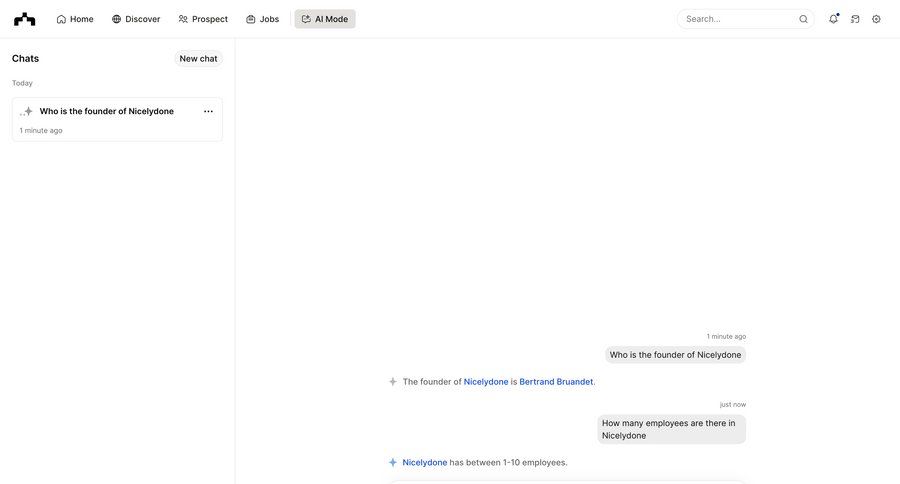Open the Discover tab
900x484 pixels.
tap(136, 19)
